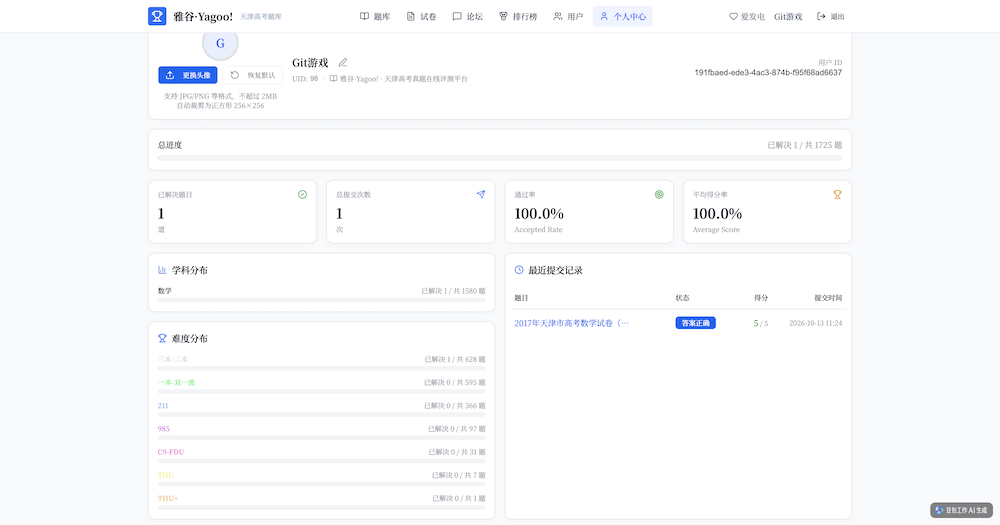Click the medal icon next to 排行榜

click(503, 17)
